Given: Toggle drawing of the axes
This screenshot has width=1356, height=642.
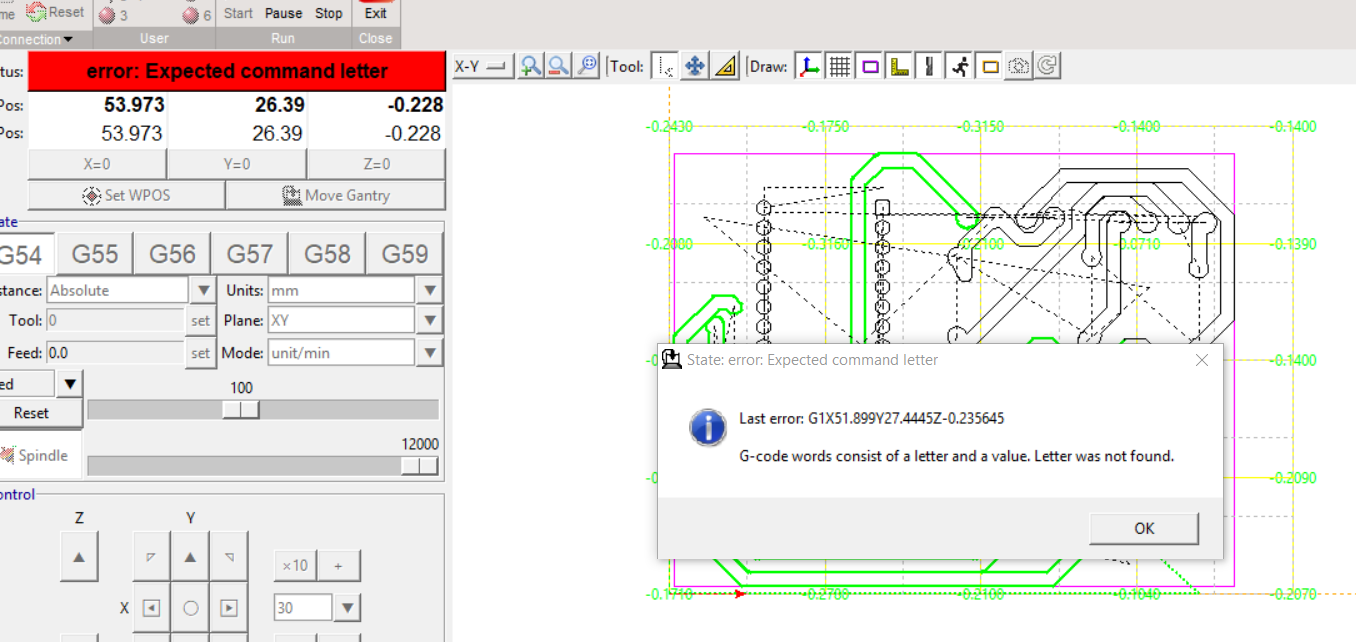Looking at the screenshot, I should pos(809,66).
